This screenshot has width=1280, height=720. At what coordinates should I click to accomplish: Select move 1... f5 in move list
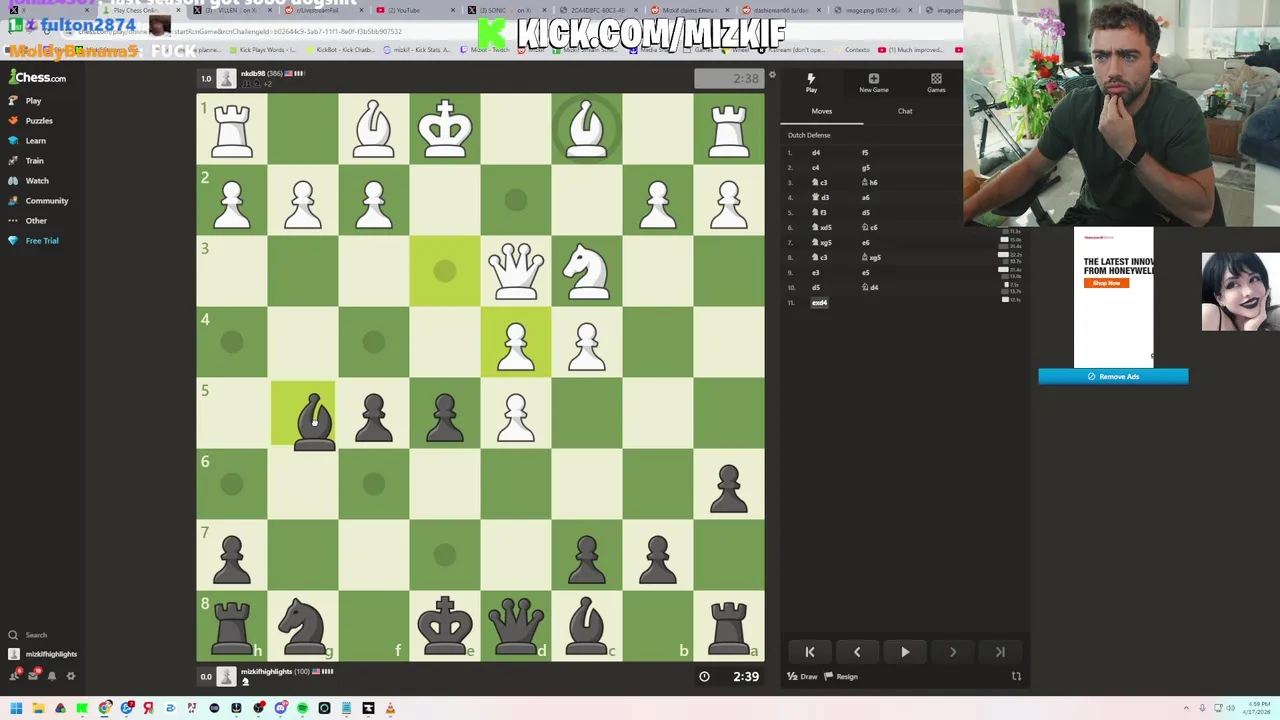click(x=866, y=153)
